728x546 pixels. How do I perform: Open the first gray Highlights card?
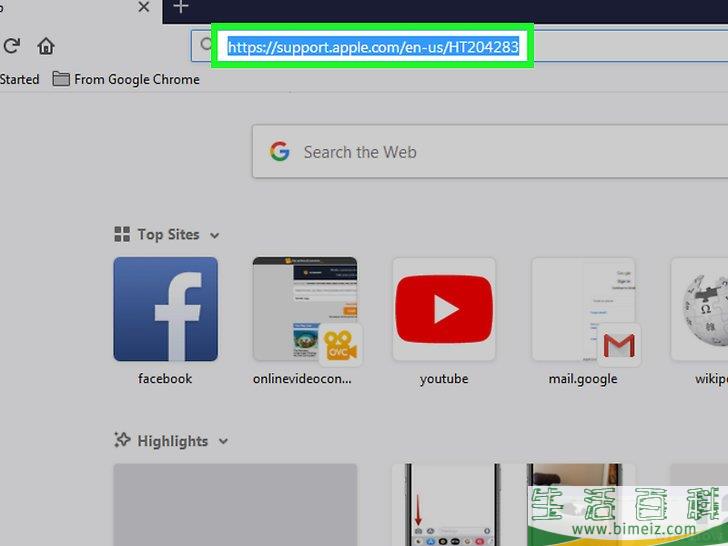[235, 505]
